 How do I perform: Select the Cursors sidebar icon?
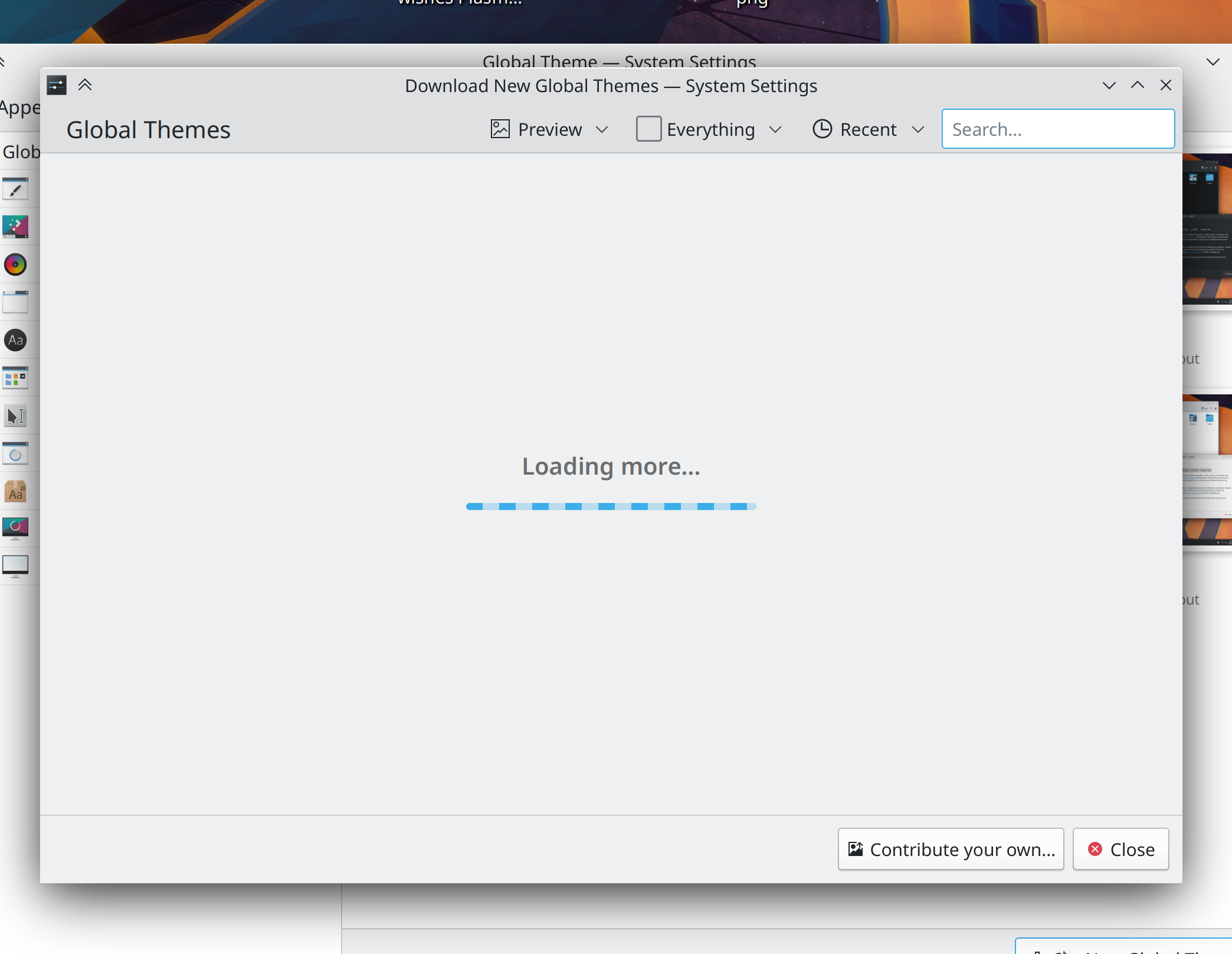click(15, 416)
